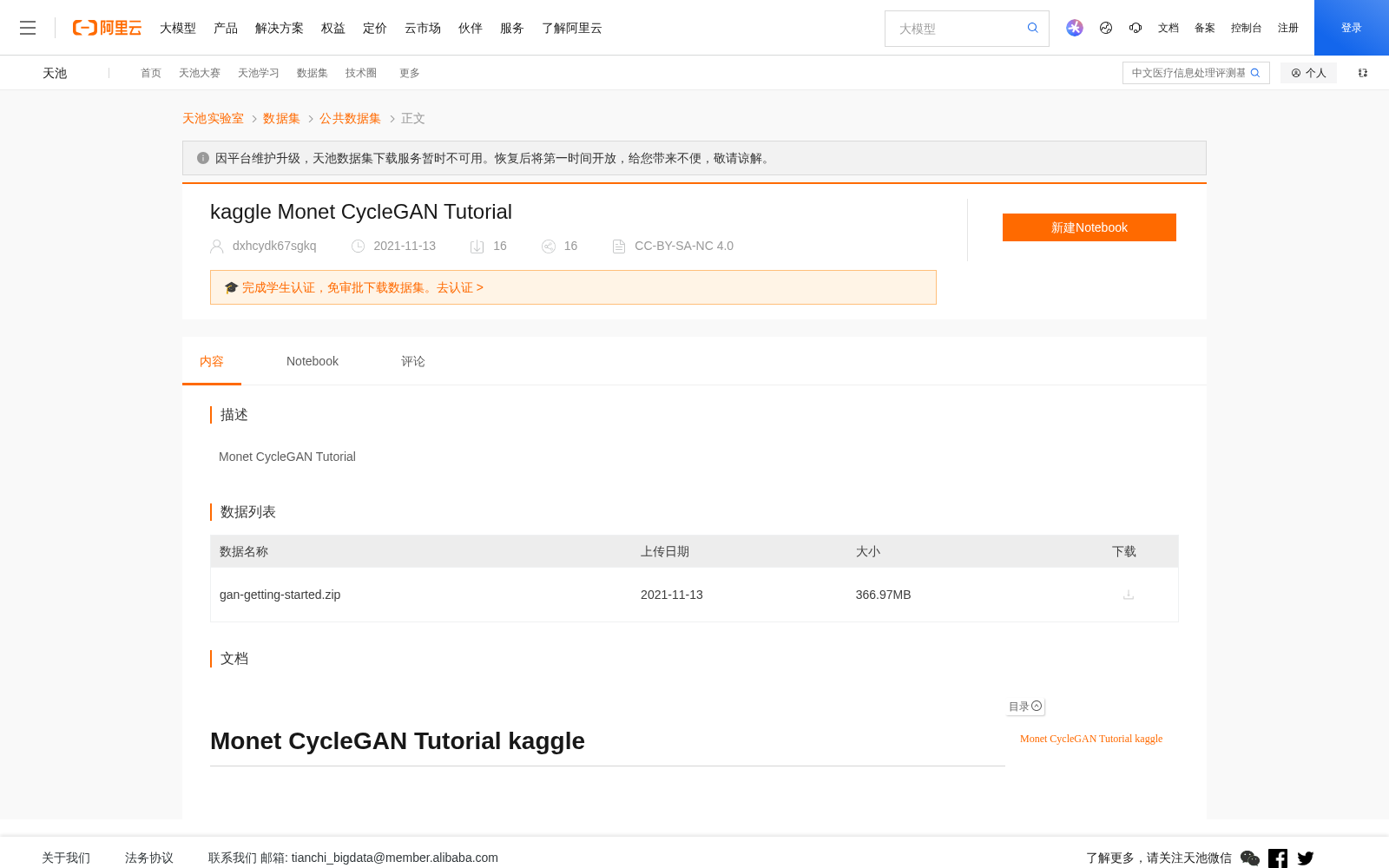Open the Twitter icon in footer
This screenshot has width=1389, height=868.
pyautogui.click(x=1306, y=858)
